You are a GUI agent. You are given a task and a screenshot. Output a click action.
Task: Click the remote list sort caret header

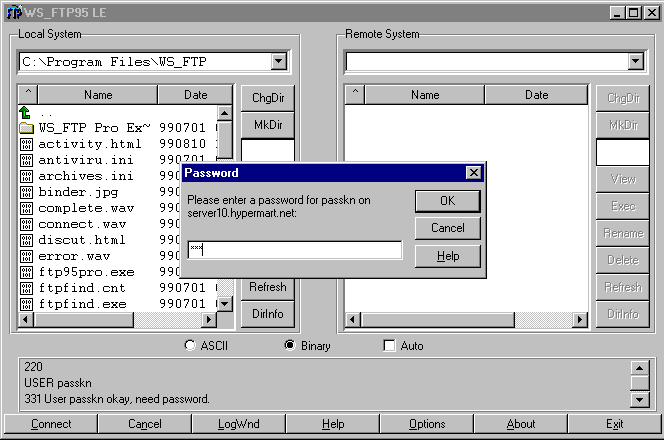click(x=355, y=94)
